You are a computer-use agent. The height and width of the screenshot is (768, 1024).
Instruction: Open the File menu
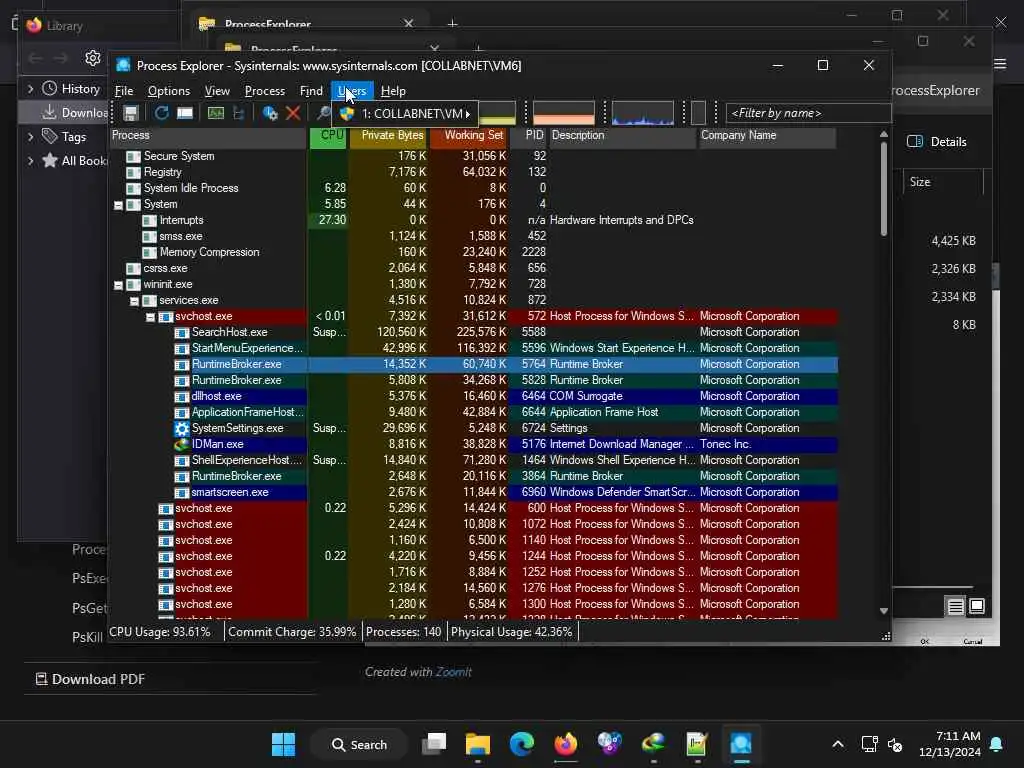point(124,91)
